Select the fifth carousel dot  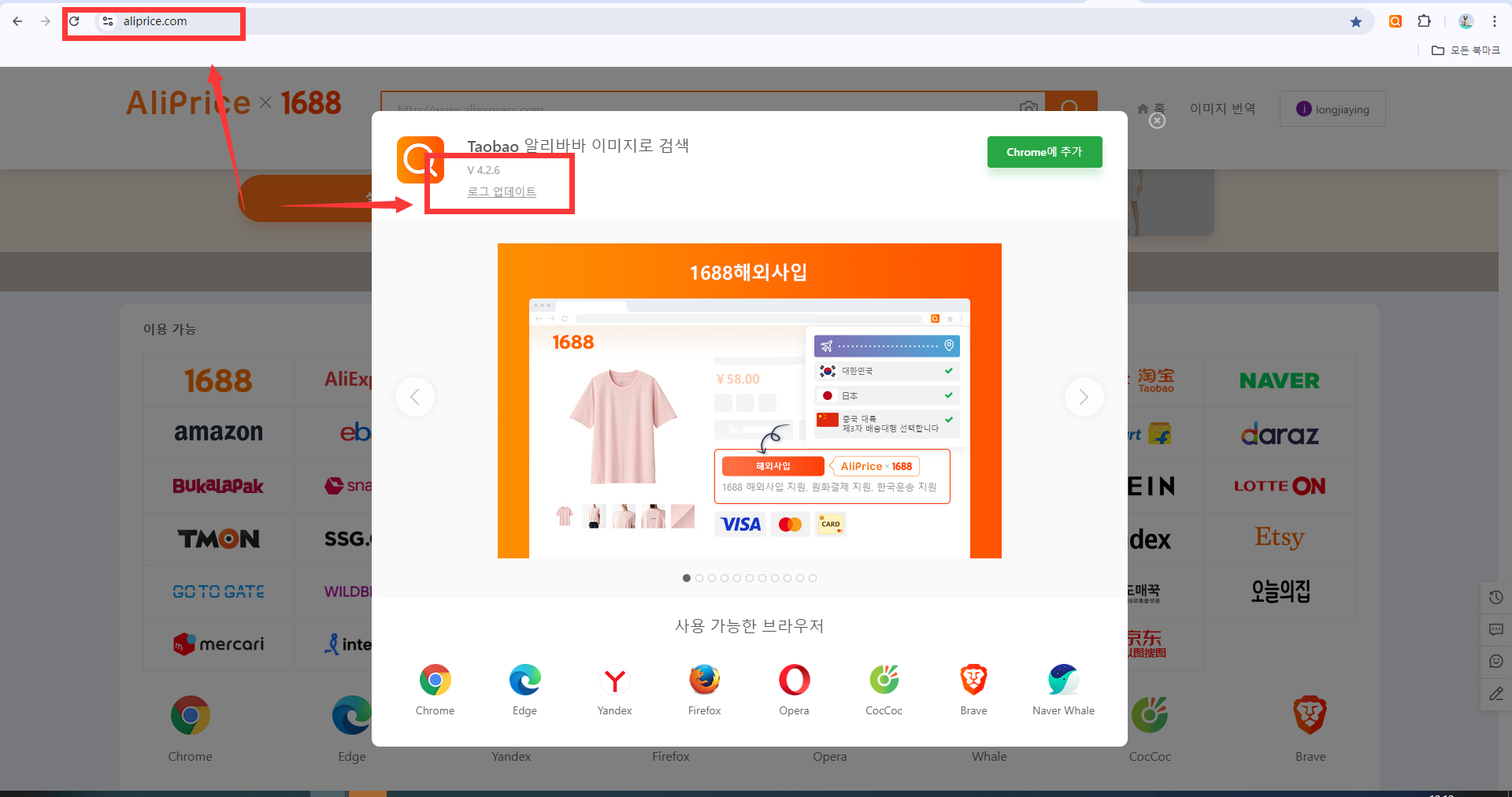click(737, 578)
